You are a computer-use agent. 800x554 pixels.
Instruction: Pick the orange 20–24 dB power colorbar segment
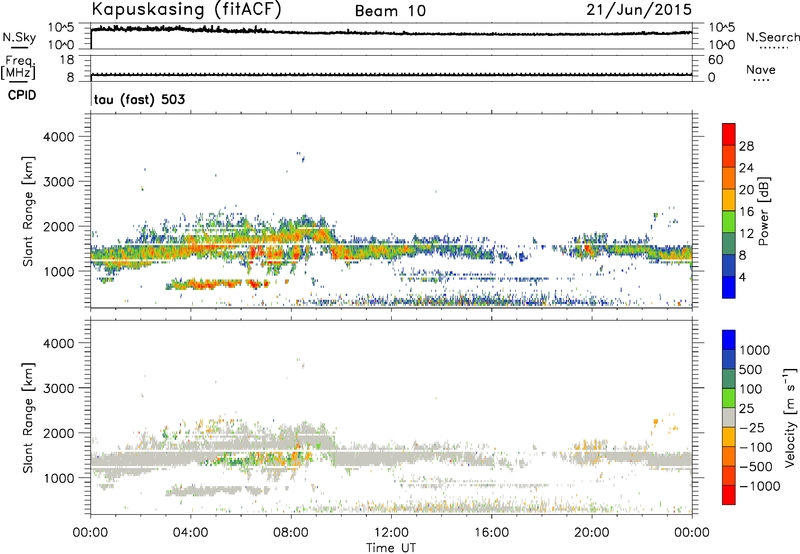(729, 178)
